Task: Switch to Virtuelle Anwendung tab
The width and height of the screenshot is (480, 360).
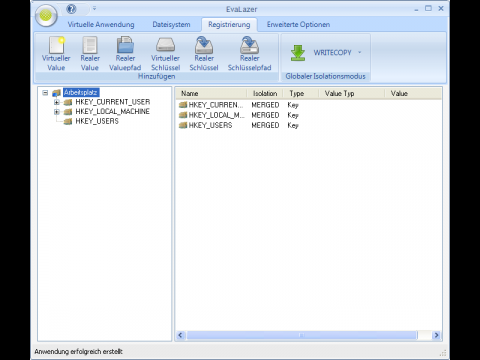Action: pos(101,25)
